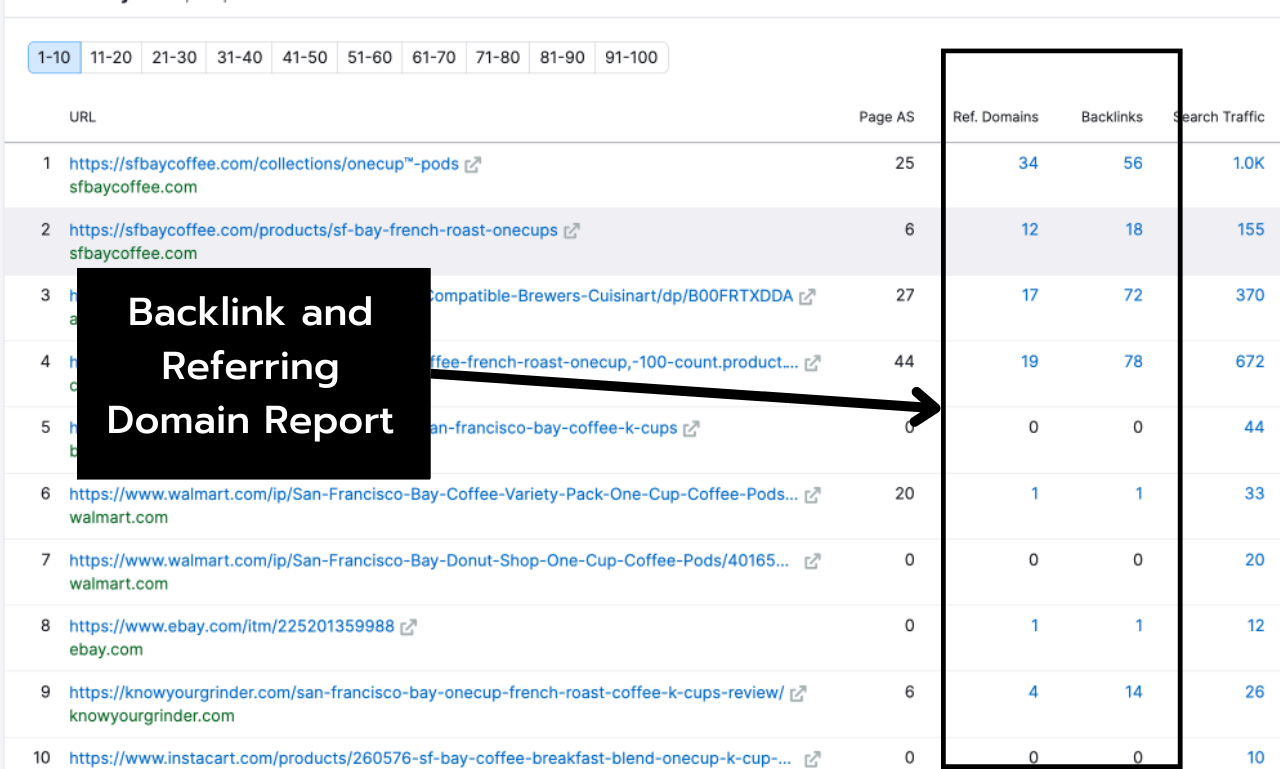
Task: Click the external link icon beside the eBay item URL
Action: tap(408, 625)
